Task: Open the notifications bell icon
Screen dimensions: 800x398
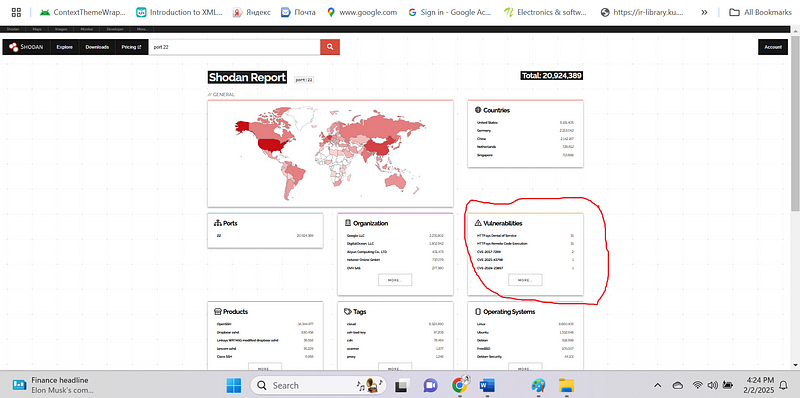Action: click(x=784, y=385)
